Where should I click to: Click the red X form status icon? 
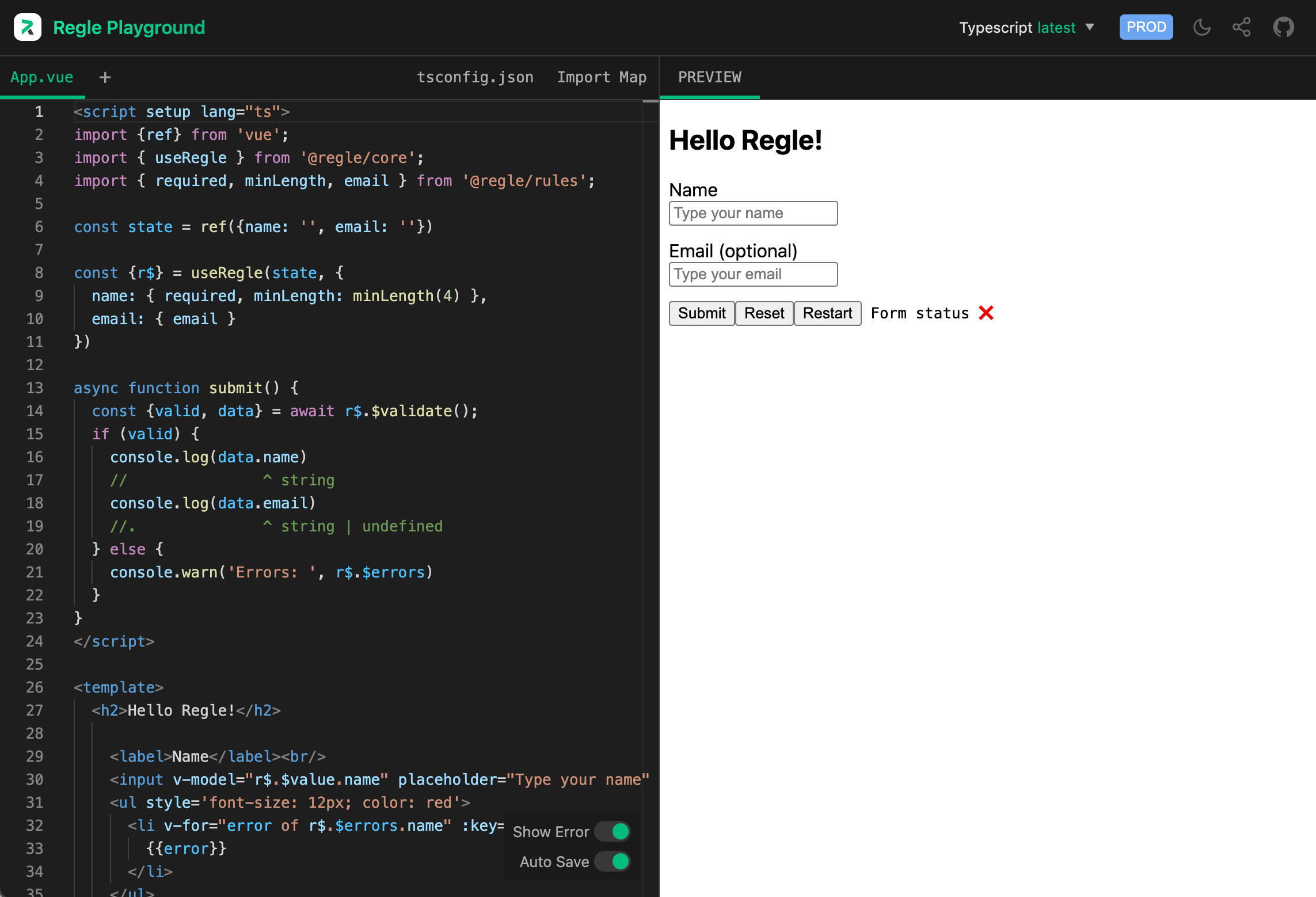(986, 313)
